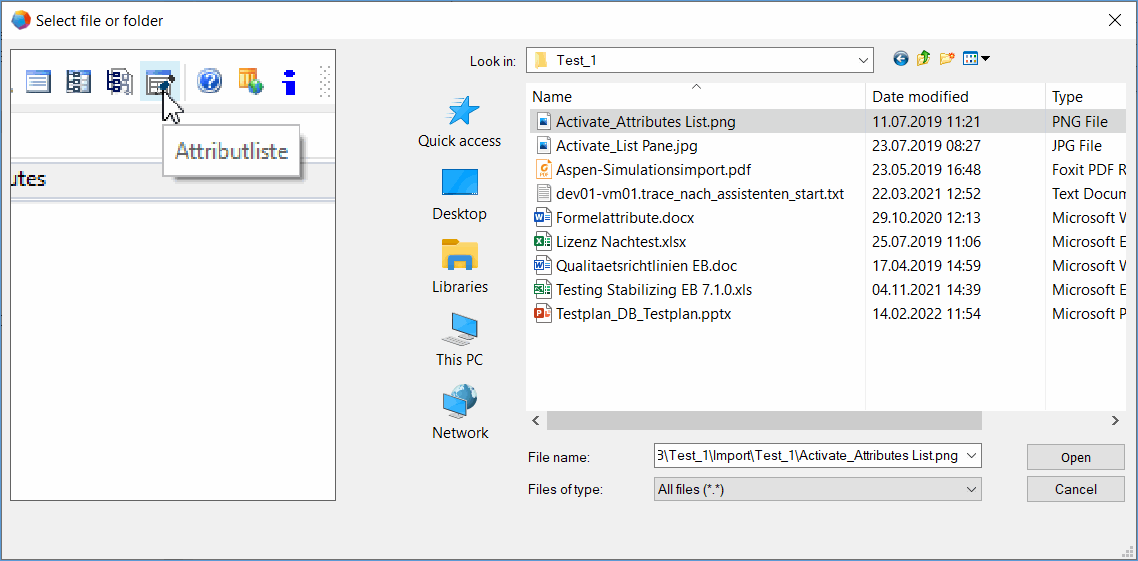Expand the Files of type dropdown
Viewport: 1138px width, 561px height.
click(971, 489)
